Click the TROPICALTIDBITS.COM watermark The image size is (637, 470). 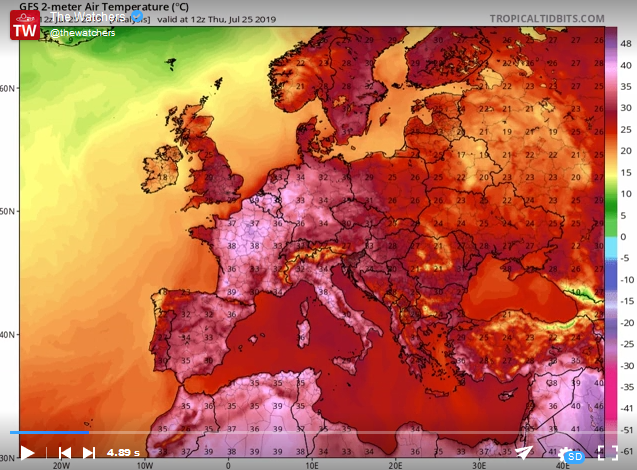[547, 18]
